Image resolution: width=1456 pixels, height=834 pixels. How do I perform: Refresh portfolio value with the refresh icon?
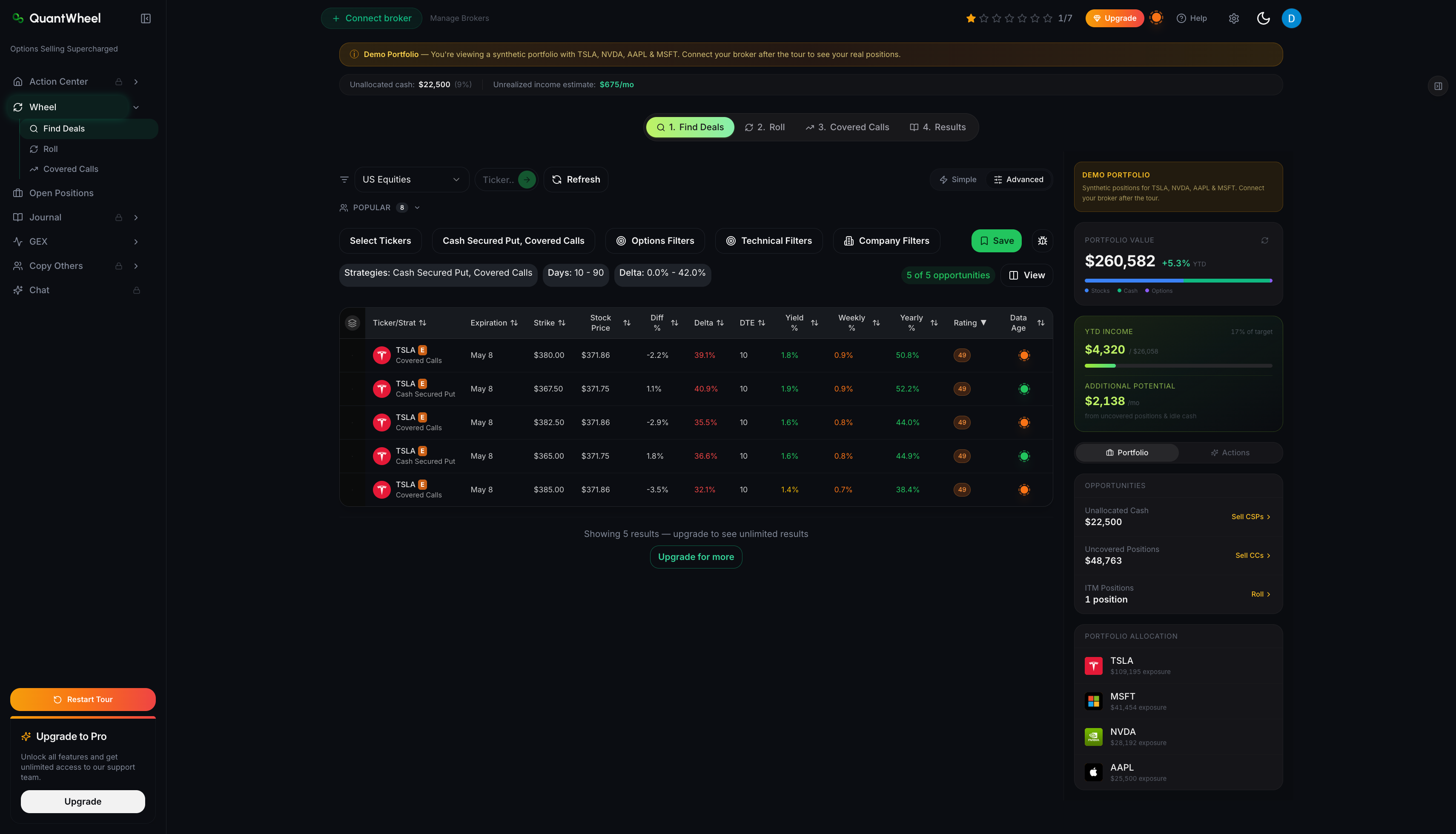(1264, 240)
